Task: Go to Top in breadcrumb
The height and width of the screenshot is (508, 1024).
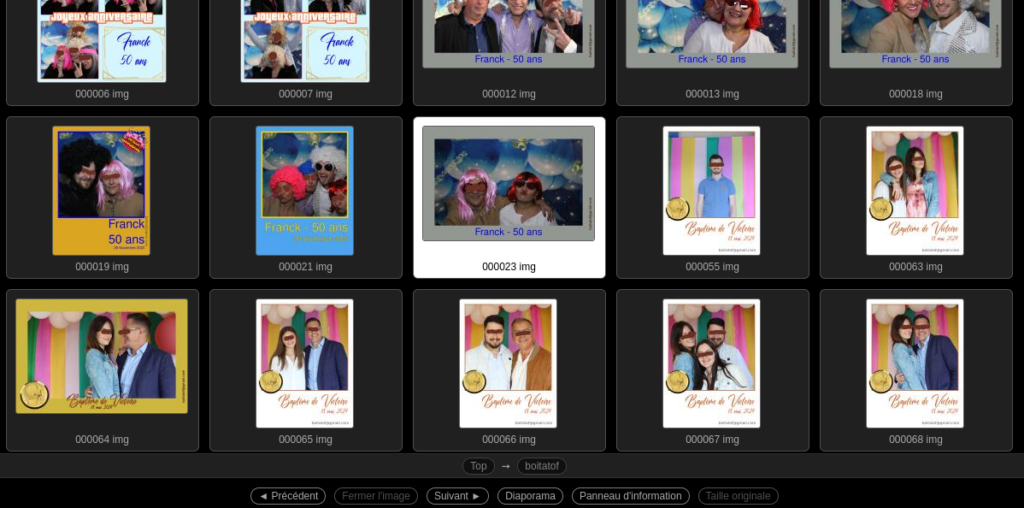Action: 478,466
